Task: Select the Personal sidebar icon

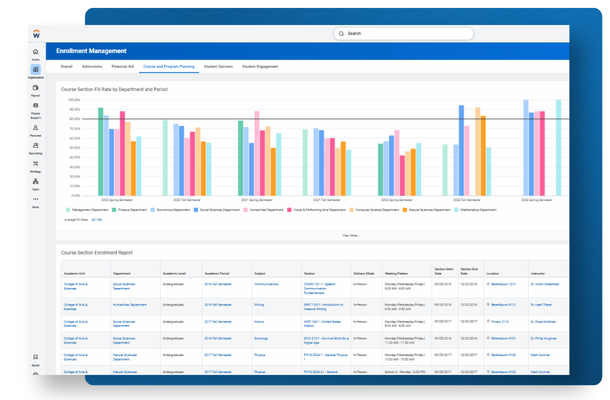Action: [35, 128]
